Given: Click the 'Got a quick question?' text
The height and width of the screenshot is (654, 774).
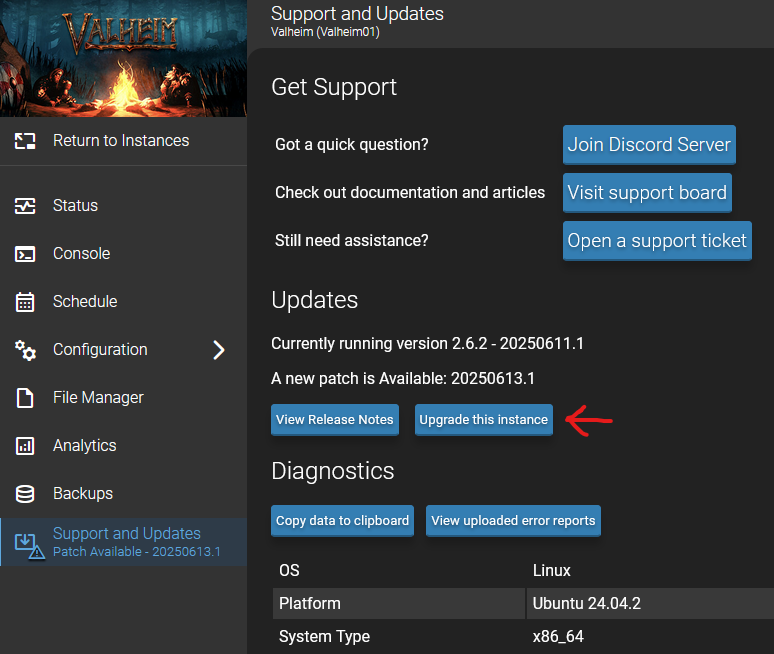Looking at the screenshot, I should point(351,145).
